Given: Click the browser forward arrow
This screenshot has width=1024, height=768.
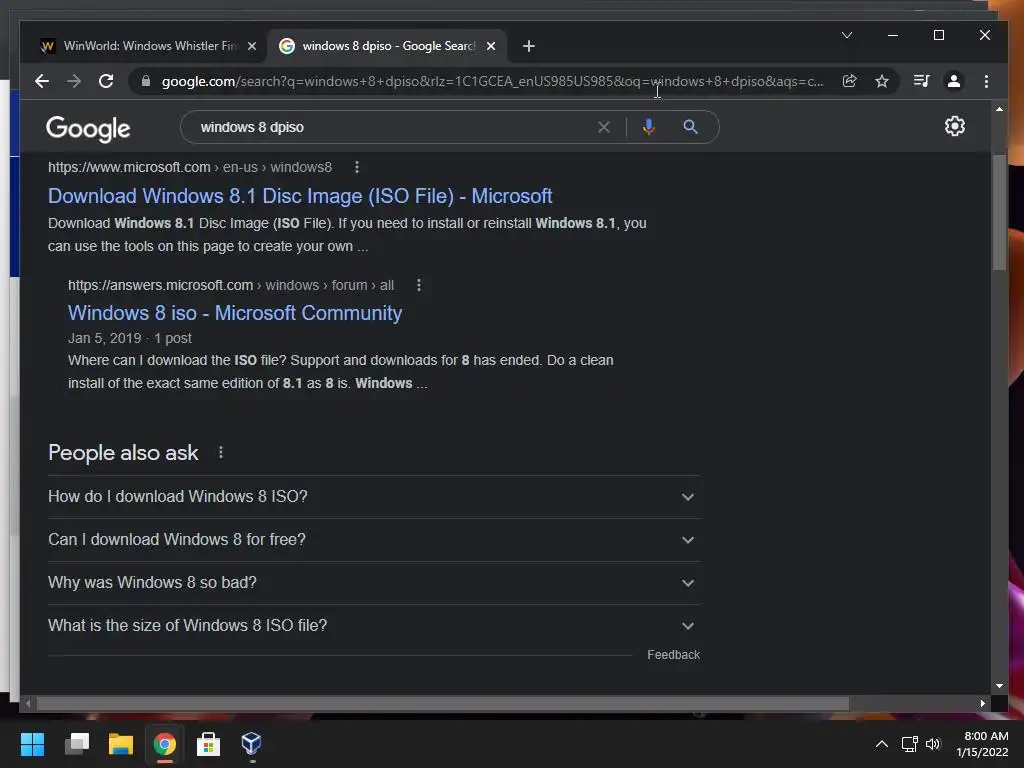Looking at the screenshot, I should [74, 81].
